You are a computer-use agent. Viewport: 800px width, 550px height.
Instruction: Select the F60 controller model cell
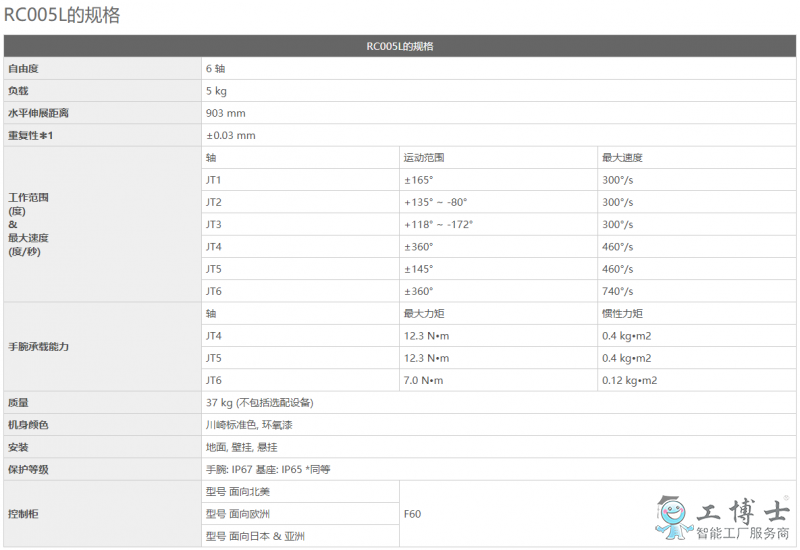(x=412, y=514)
